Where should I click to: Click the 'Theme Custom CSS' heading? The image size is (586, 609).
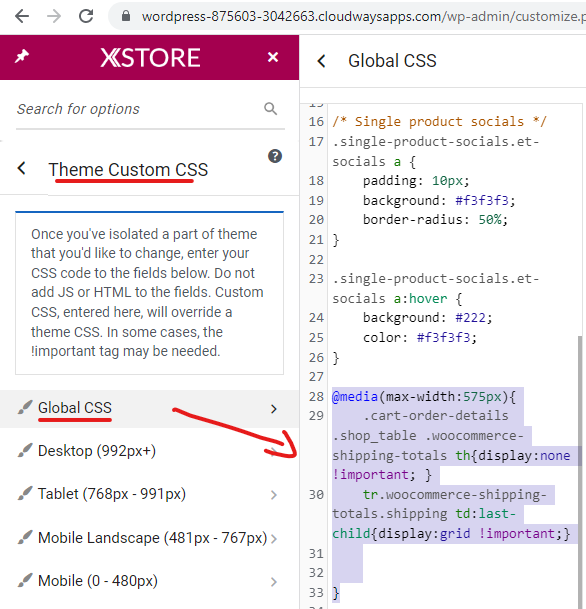[128, 170]
